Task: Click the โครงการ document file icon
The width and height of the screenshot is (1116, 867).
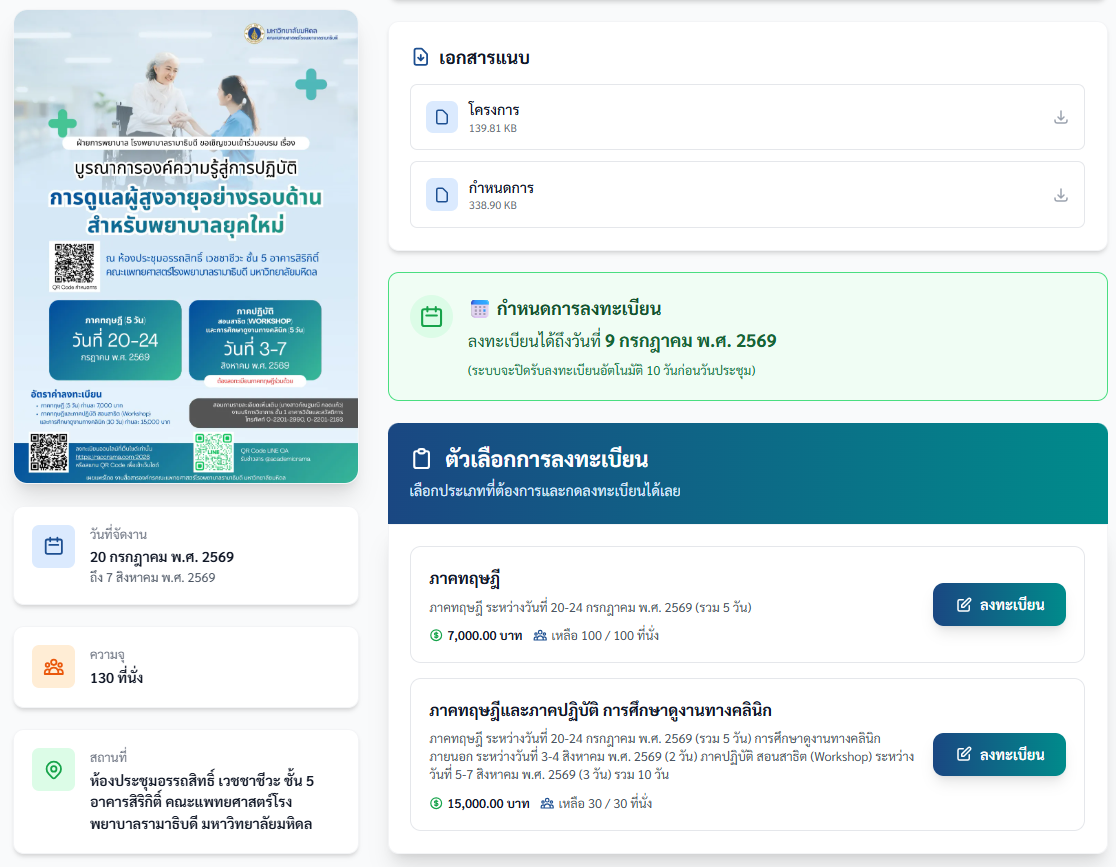Action: 442,117
